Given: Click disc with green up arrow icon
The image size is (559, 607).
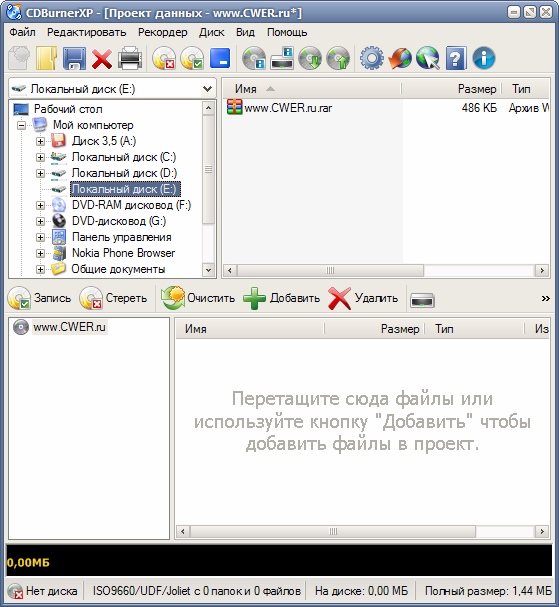Looking at the screenshot, I should 338,58.
